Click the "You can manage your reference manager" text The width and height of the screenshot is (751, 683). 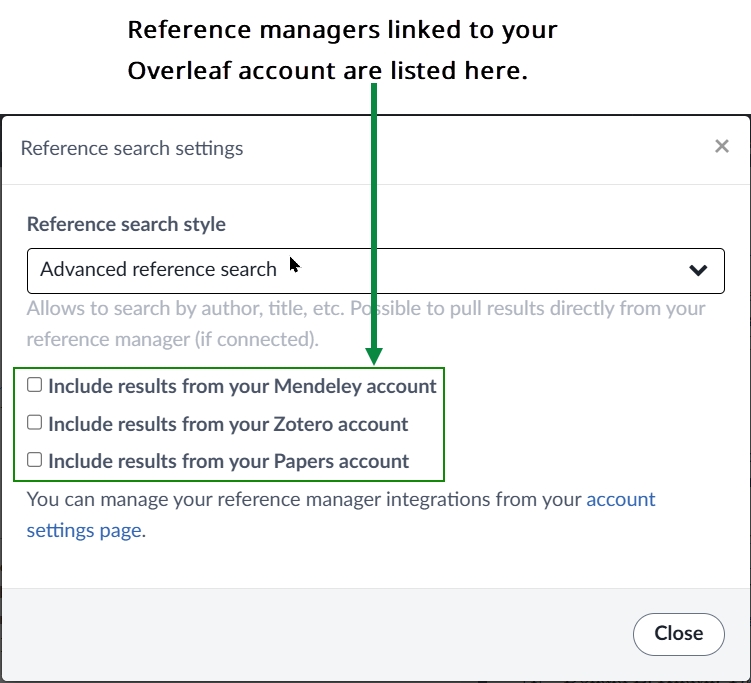point(300,499)
